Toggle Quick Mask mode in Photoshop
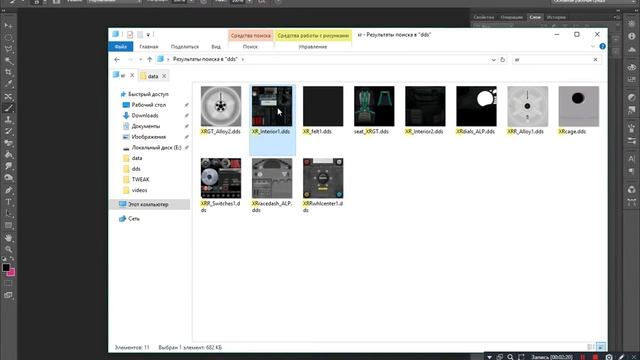 [x=8, y=283]
